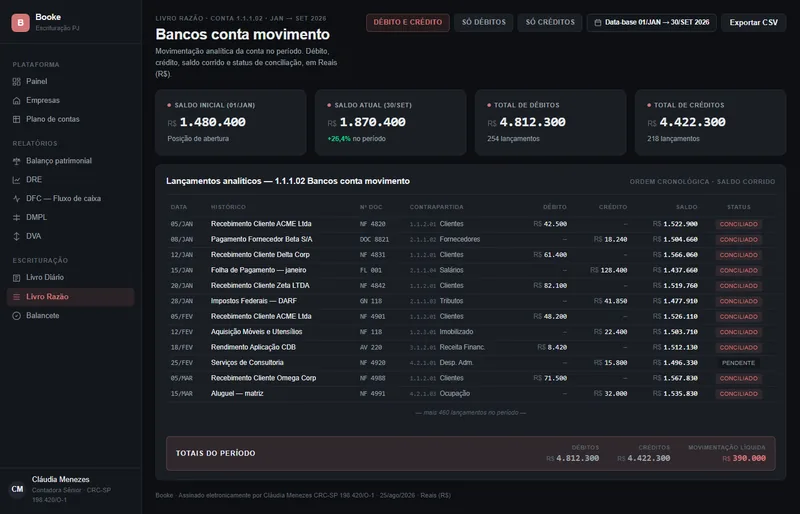This screenshot has height=514, width=800.
Task: Open the Livro Diário page
Action: (70, 278)
